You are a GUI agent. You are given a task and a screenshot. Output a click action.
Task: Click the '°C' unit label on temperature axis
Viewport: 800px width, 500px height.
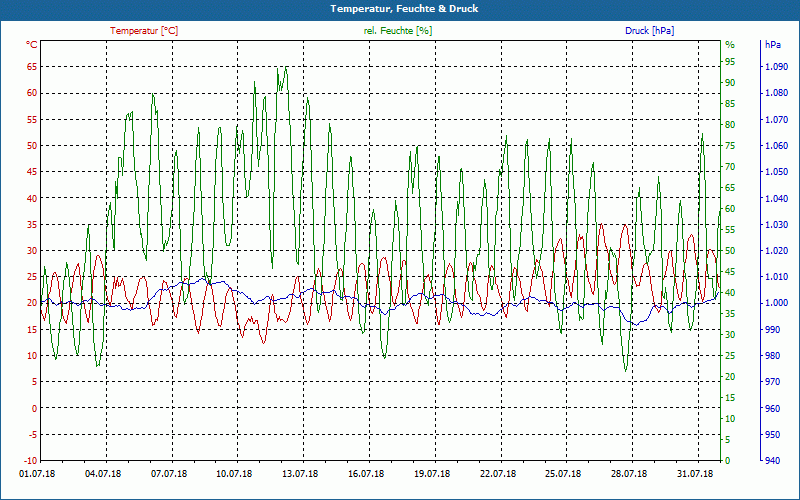pyautogui.click(x=32, y=45)
